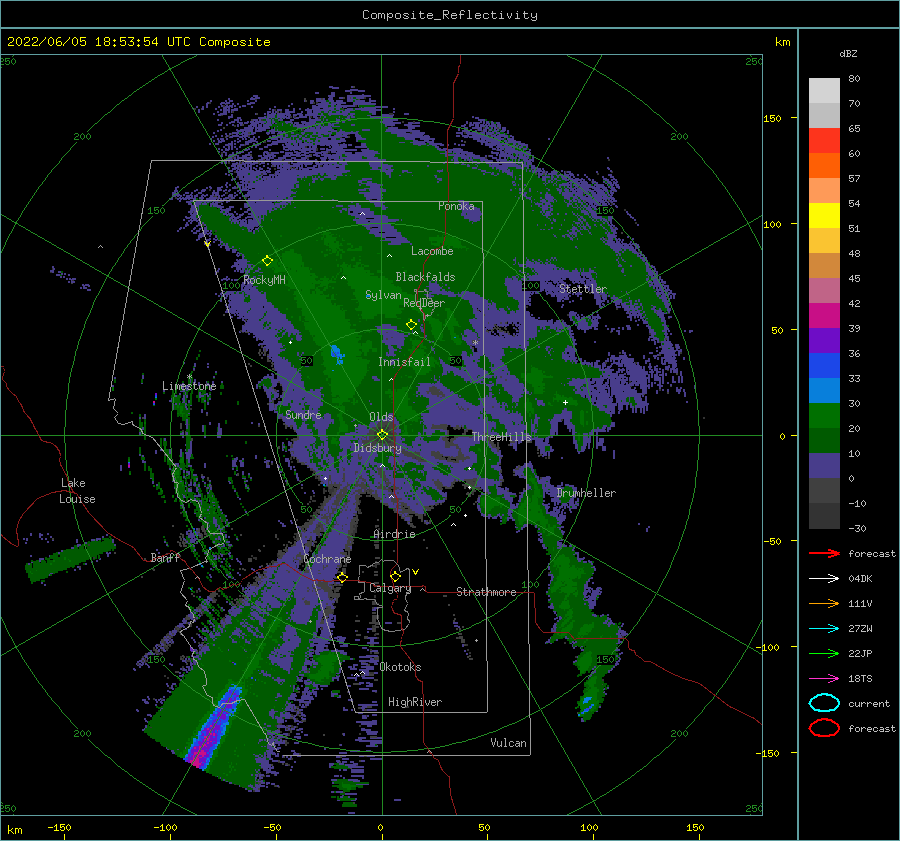Select the white 04DK arrow icon
Image resolution: width=900 pixels, height=841 pixels.
click(824, 578)
